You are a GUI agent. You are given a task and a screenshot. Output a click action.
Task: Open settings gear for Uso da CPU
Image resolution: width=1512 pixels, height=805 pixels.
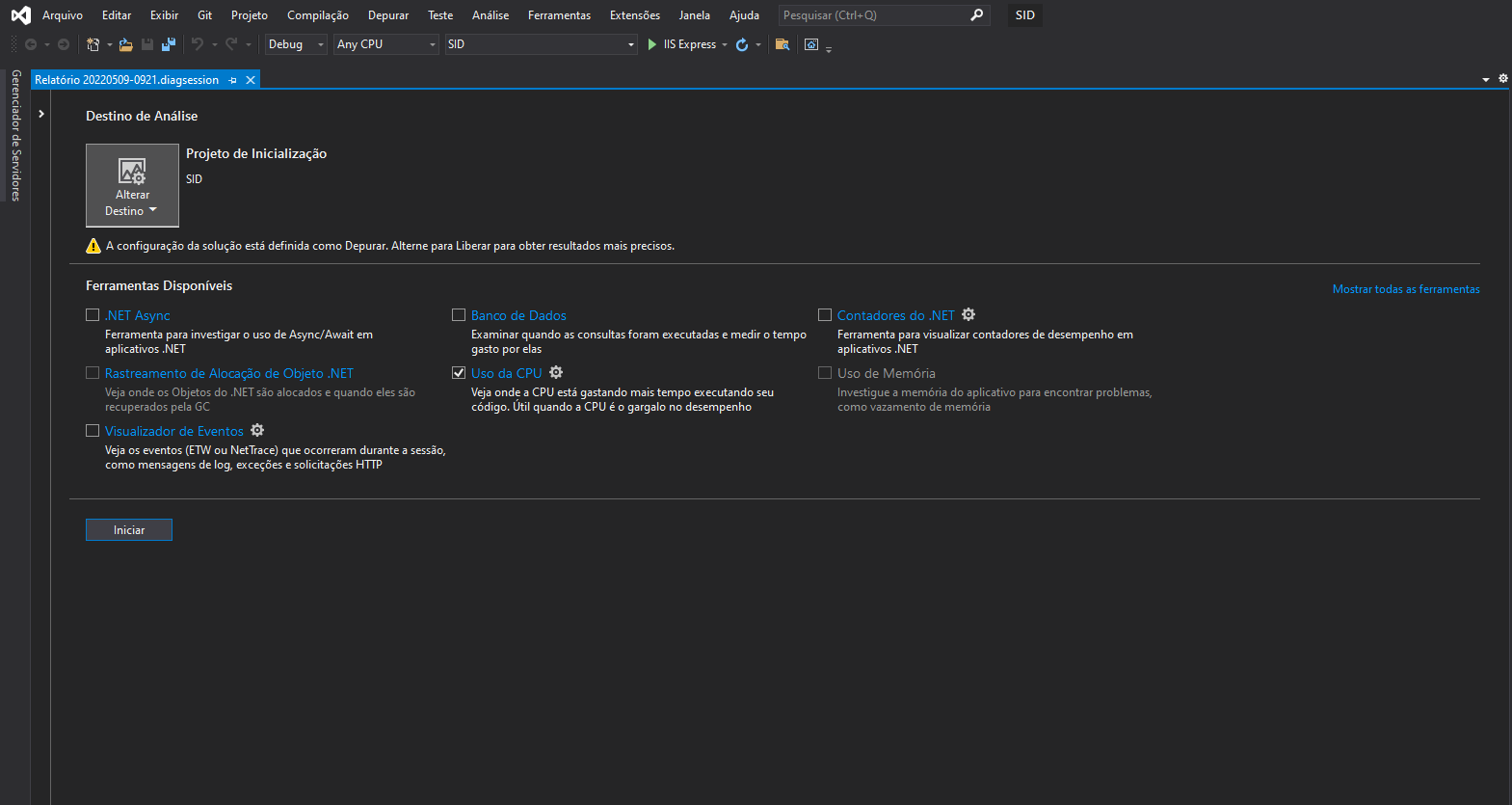(x=556, y=372)
